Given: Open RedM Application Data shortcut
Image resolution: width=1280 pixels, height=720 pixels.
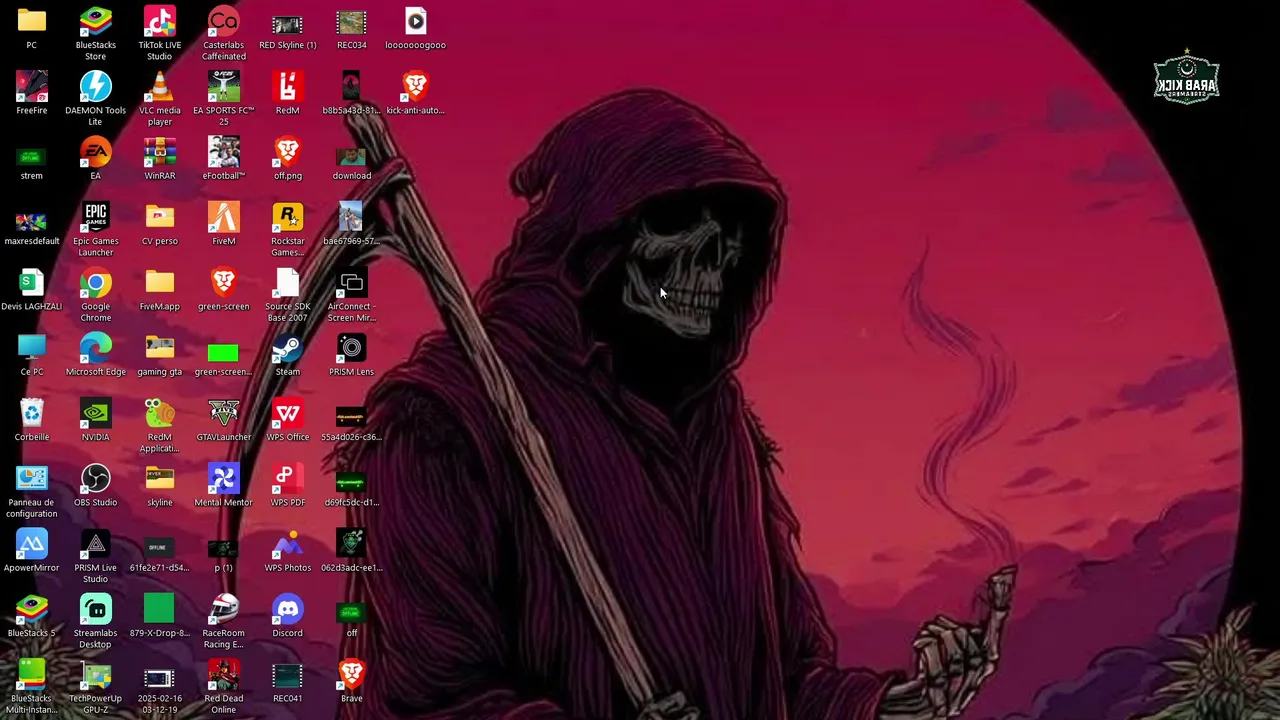Looking at the screenshot, I should coord(159,414).
